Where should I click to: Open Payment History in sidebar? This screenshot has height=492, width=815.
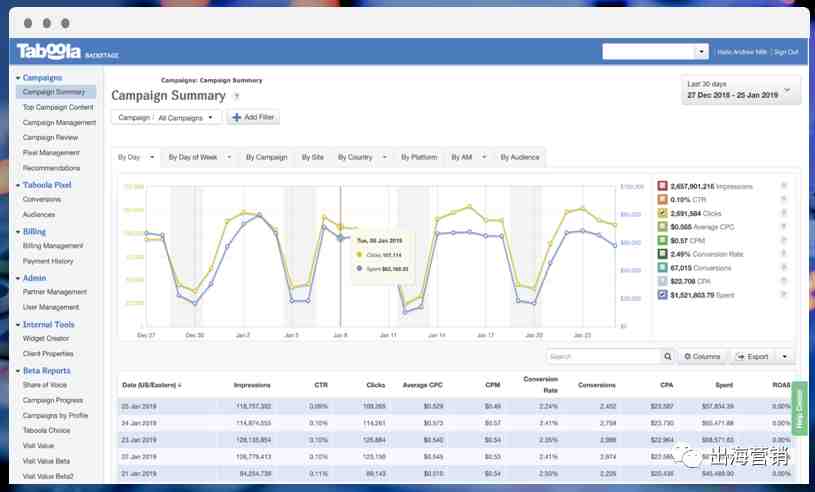[48, 261]
